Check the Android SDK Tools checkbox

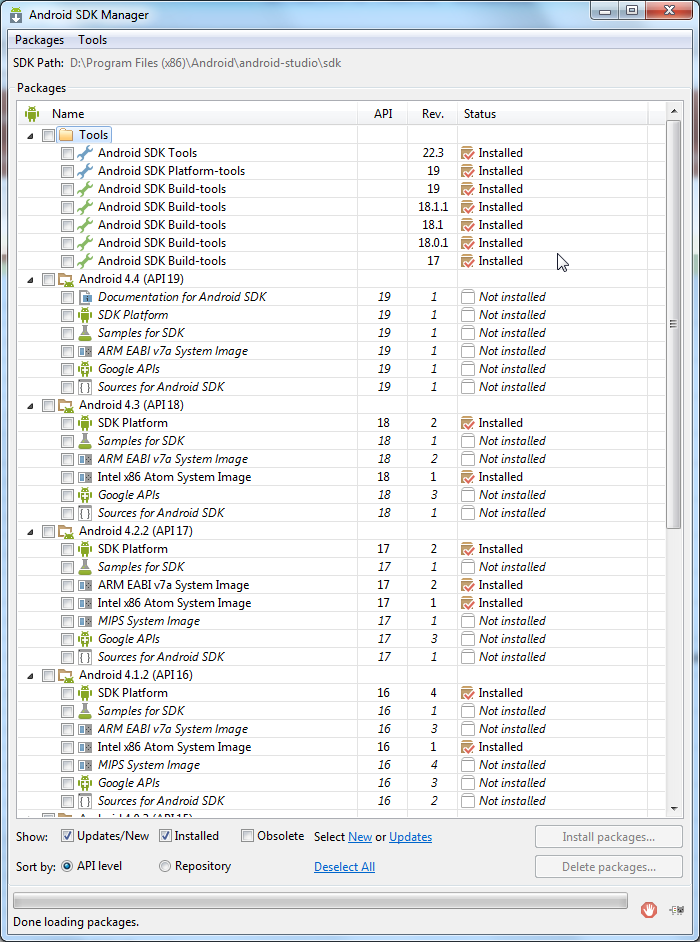click(67, 153)
